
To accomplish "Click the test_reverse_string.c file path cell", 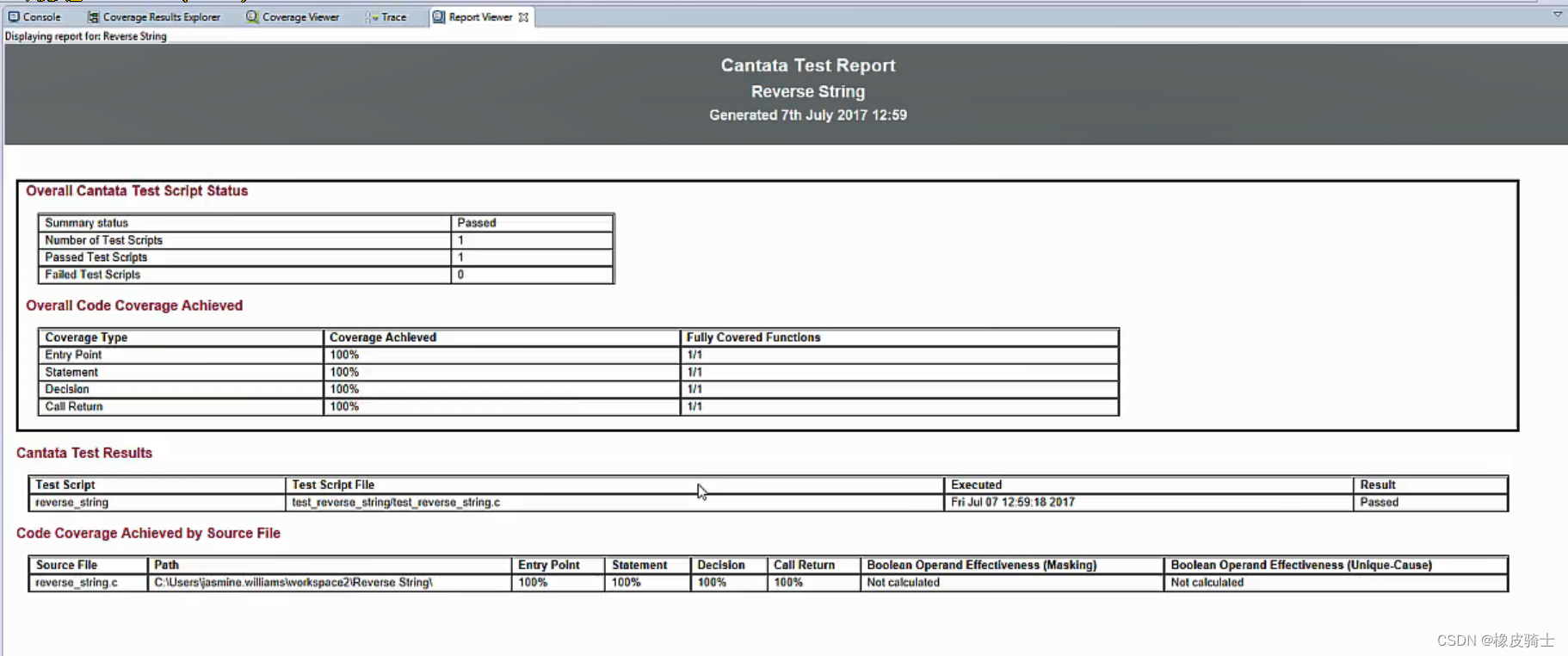I will tap(614, 502).
